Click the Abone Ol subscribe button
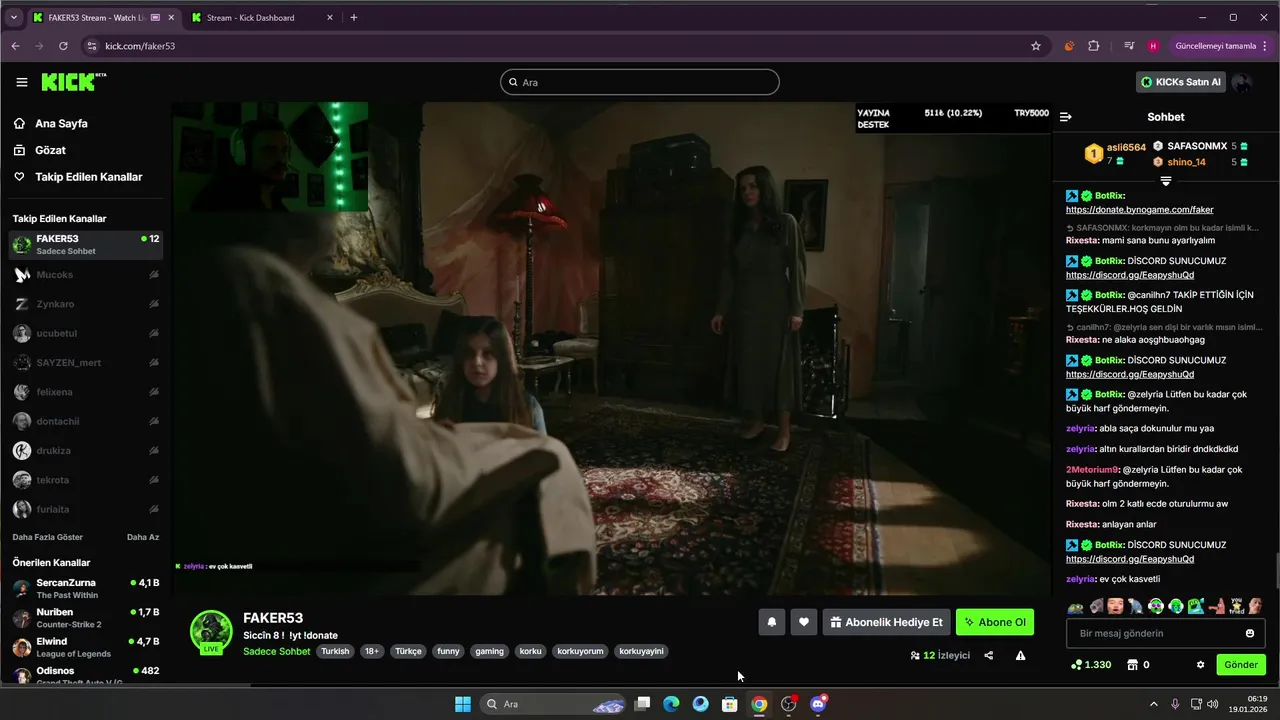This screenshot has width=1280, height=720. 995,622
